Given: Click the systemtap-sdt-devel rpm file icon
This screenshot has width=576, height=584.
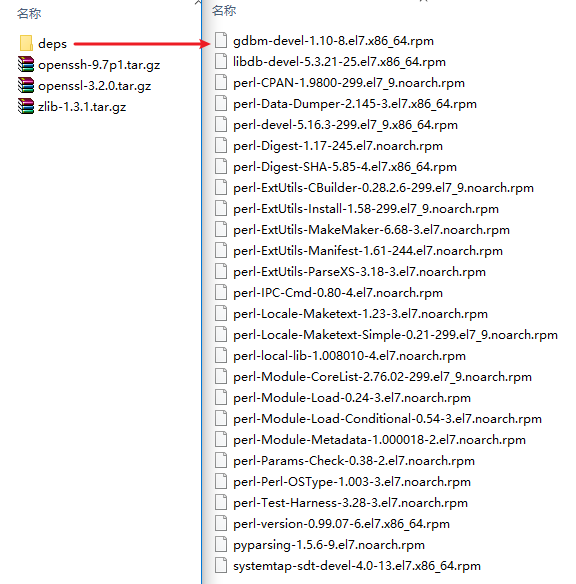Looking at the screenshot, I should point(221,565).
